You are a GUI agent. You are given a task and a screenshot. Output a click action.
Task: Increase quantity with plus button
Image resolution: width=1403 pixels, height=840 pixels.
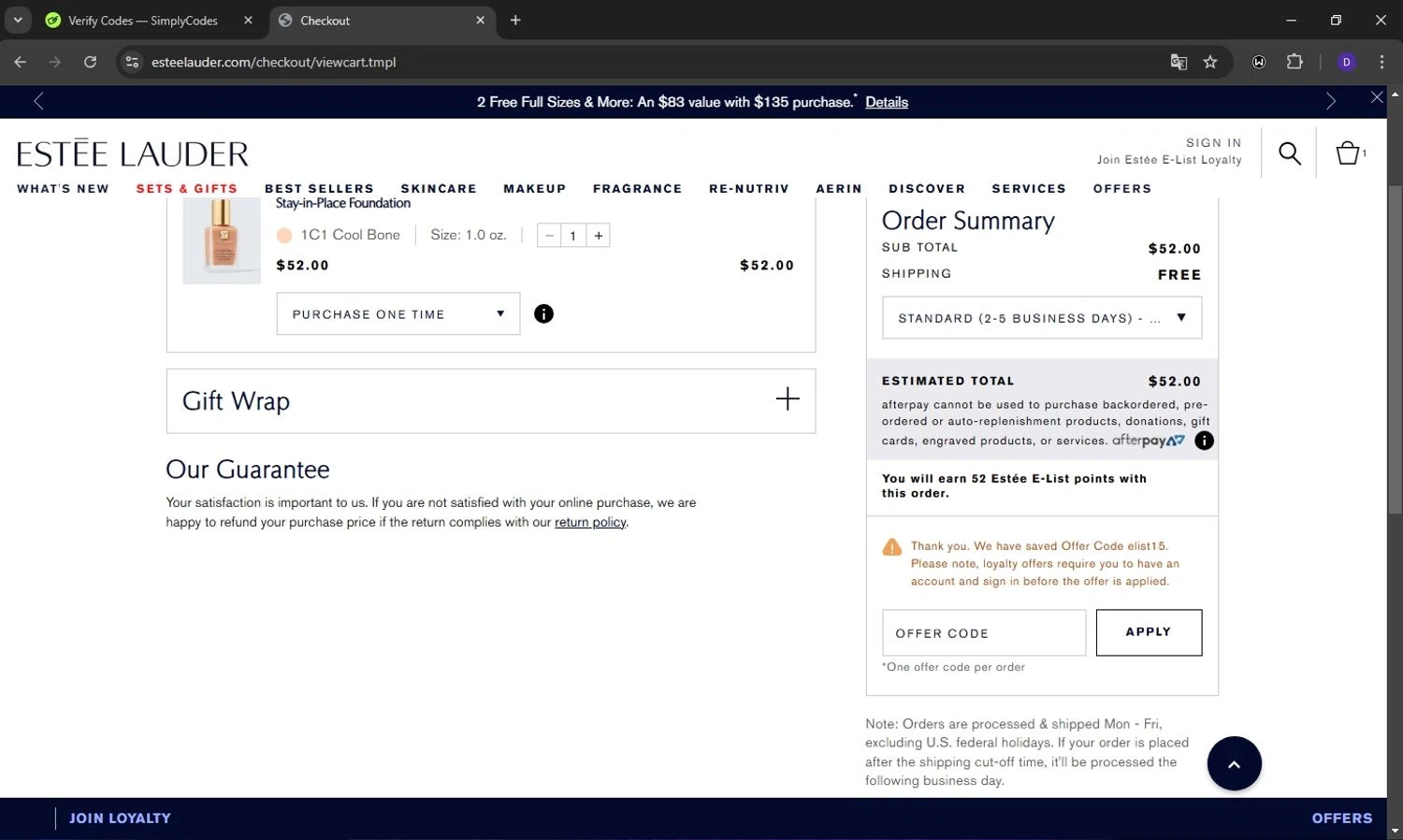coord(599,235)
